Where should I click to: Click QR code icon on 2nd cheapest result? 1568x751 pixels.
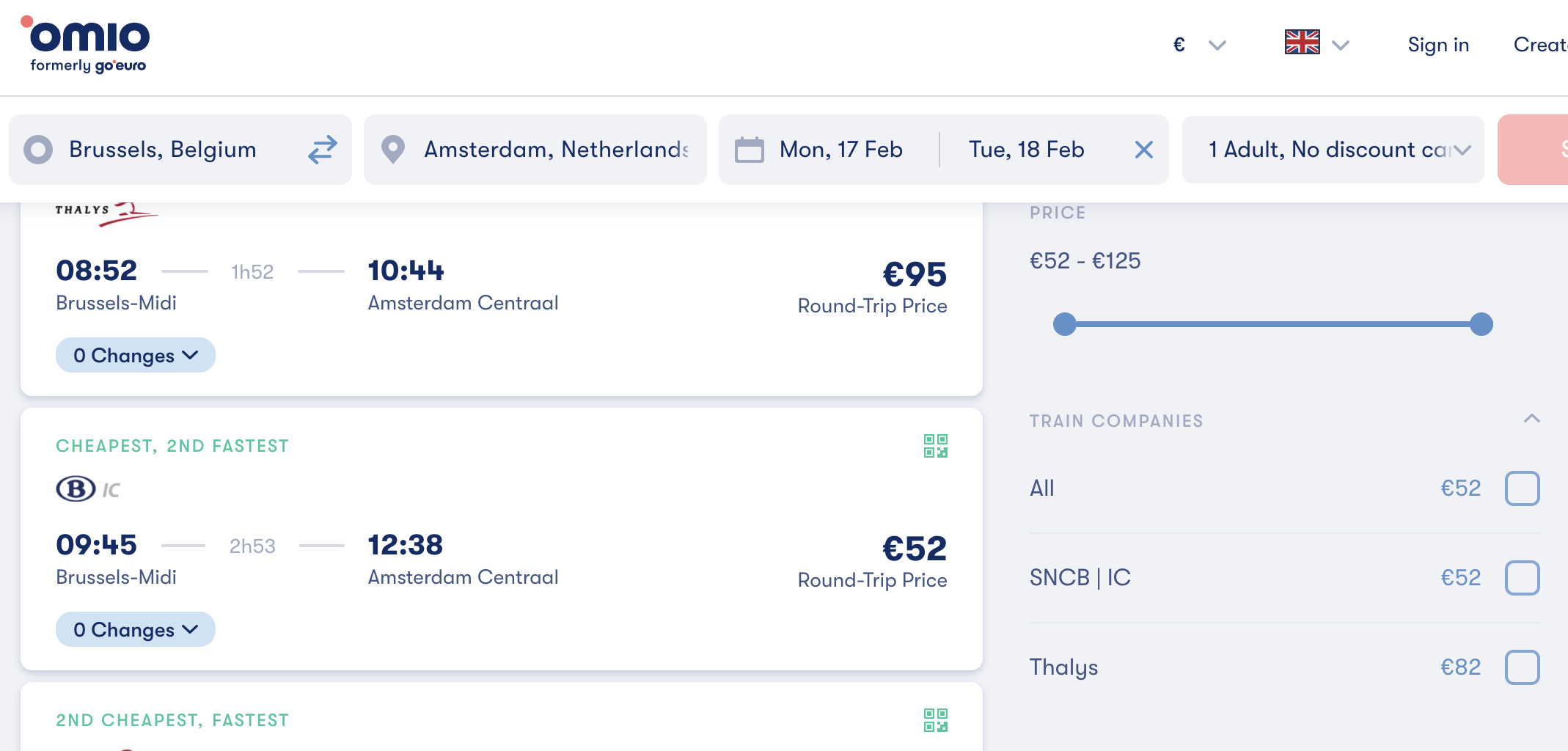tap(935, 720)
